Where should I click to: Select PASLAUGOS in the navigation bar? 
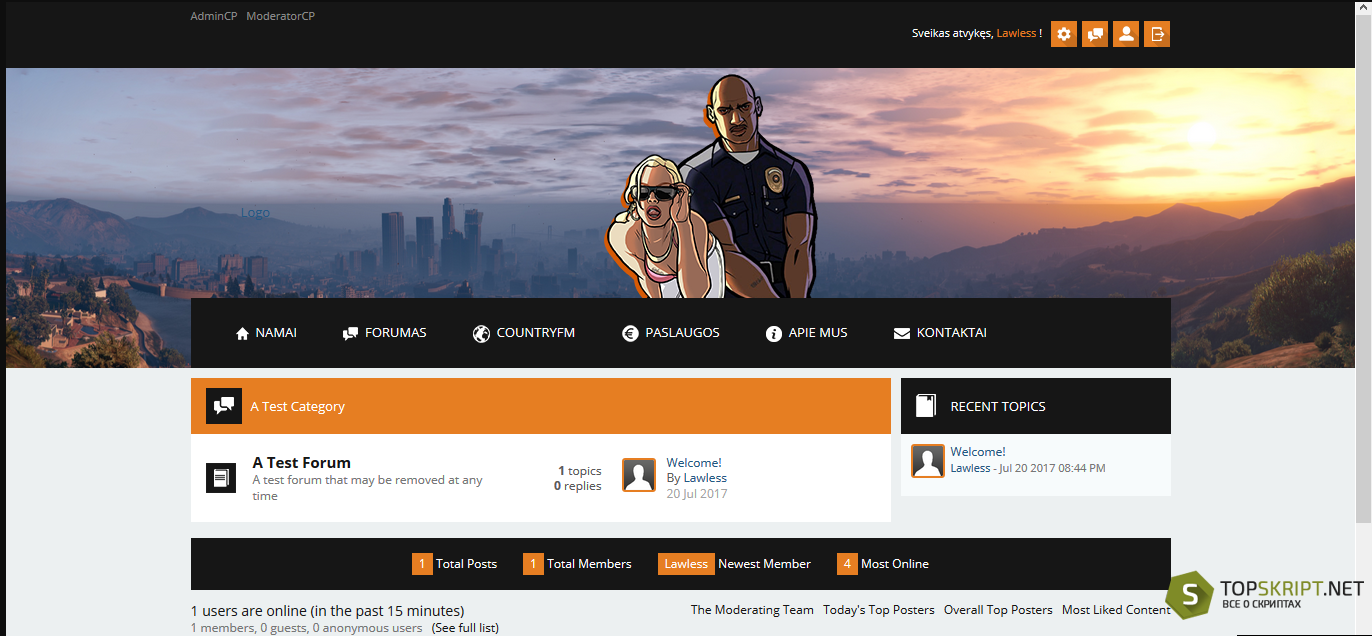click(x=670, y=333)
